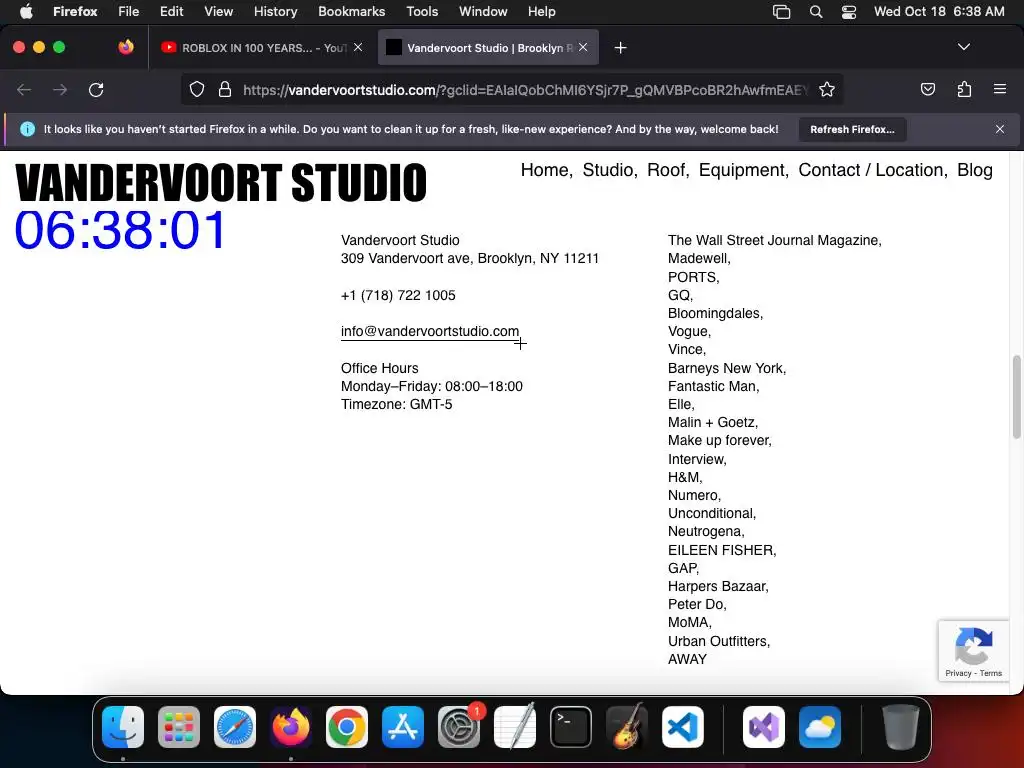Switch to the ROBLOX IN 100 YEARS tab
Viewport: 1024px width, 768px height.
coord(261,48)
